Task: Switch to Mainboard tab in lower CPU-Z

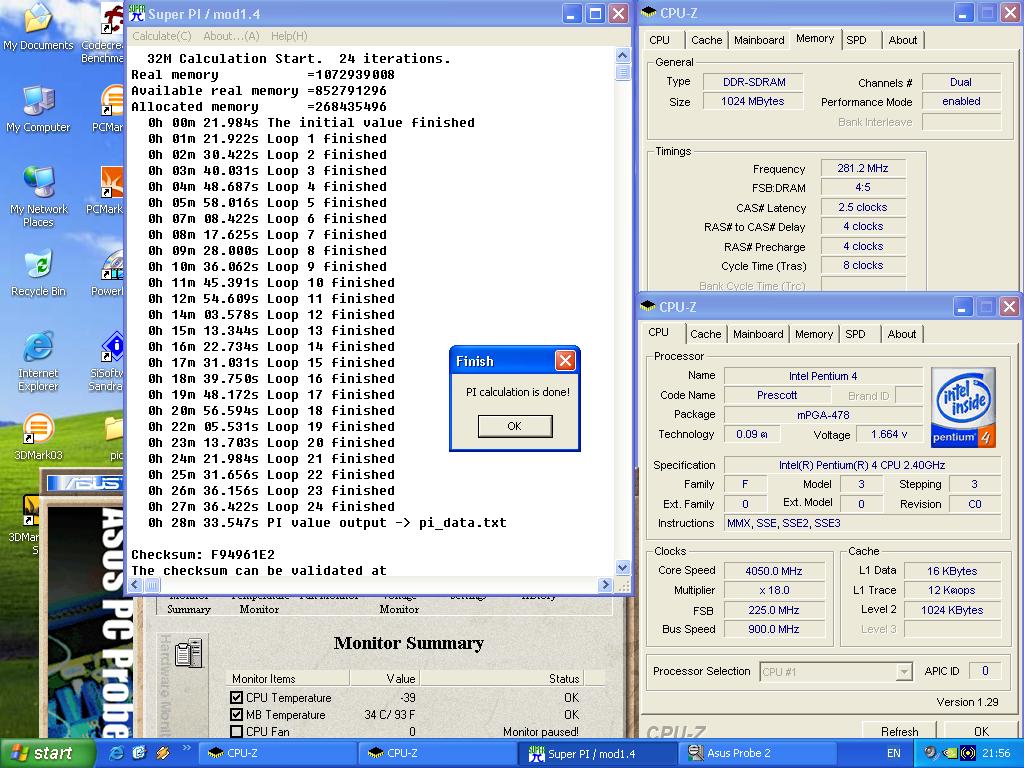Action: [758, 334]
